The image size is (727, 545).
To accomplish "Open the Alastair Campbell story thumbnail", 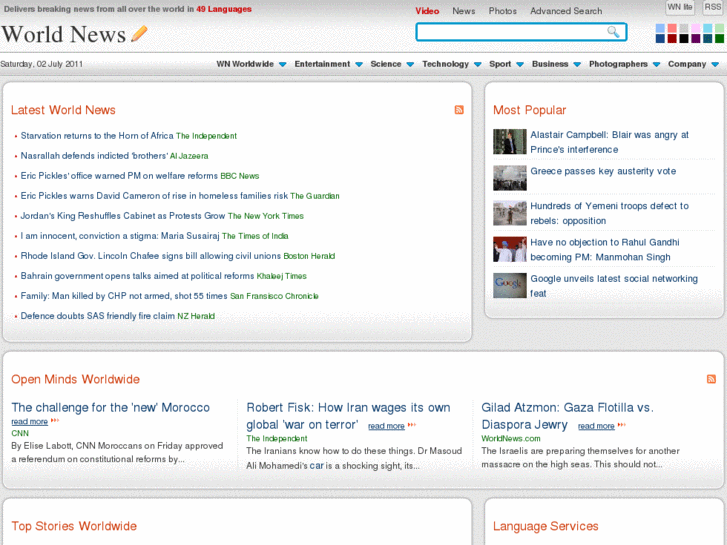I will click(x=509, y=142).
